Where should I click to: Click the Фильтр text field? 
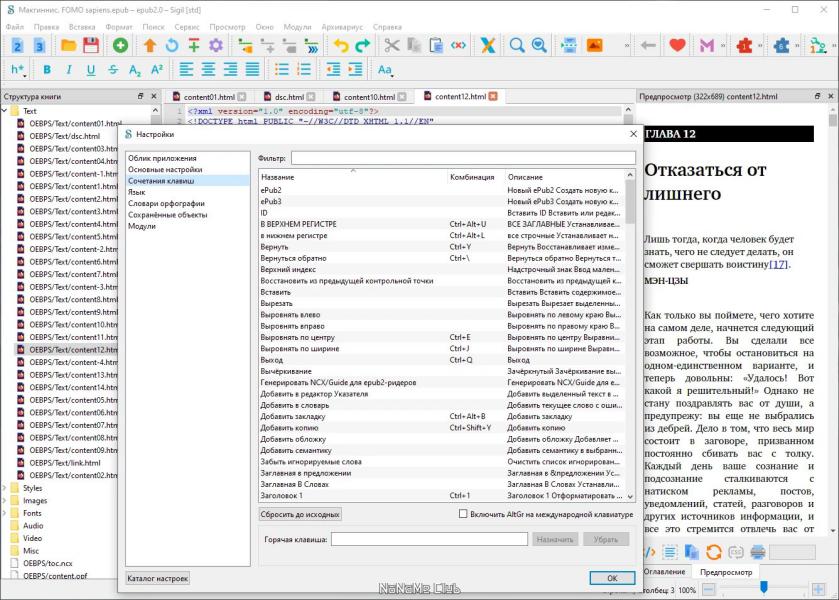[x=463, y=158]
